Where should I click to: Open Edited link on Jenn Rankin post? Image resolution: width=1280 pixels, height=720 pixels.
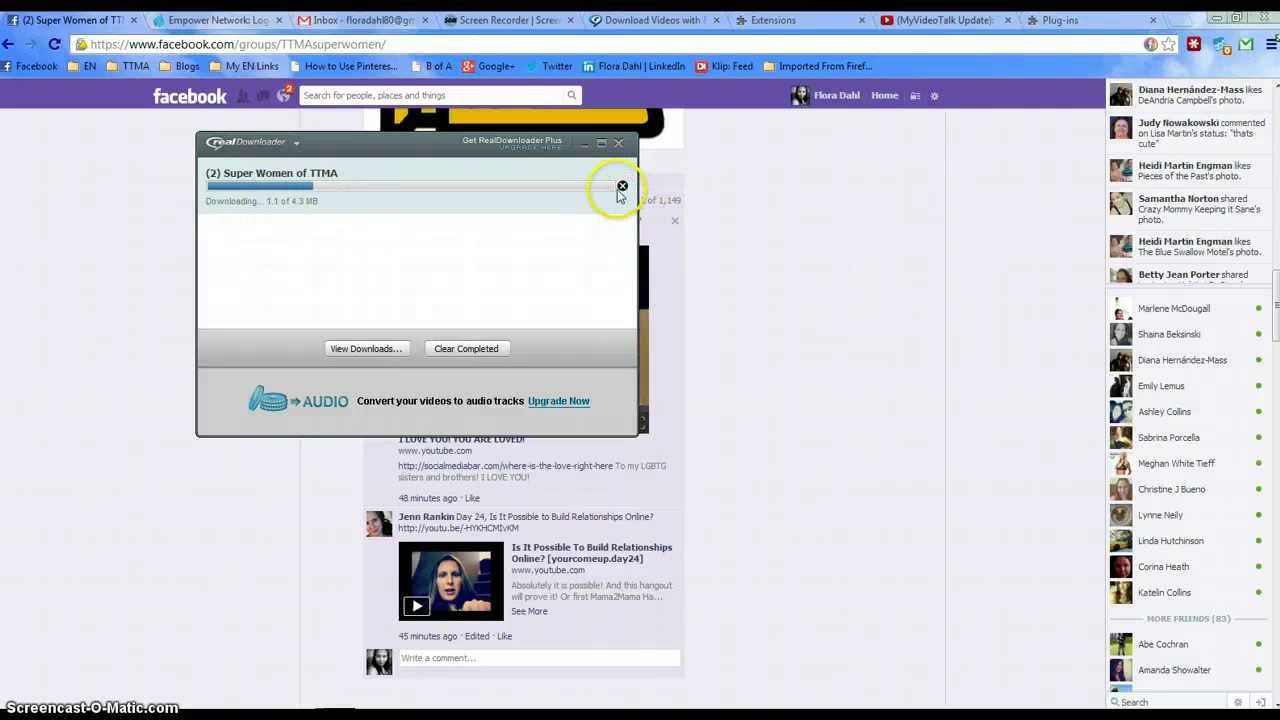[477, 636]
